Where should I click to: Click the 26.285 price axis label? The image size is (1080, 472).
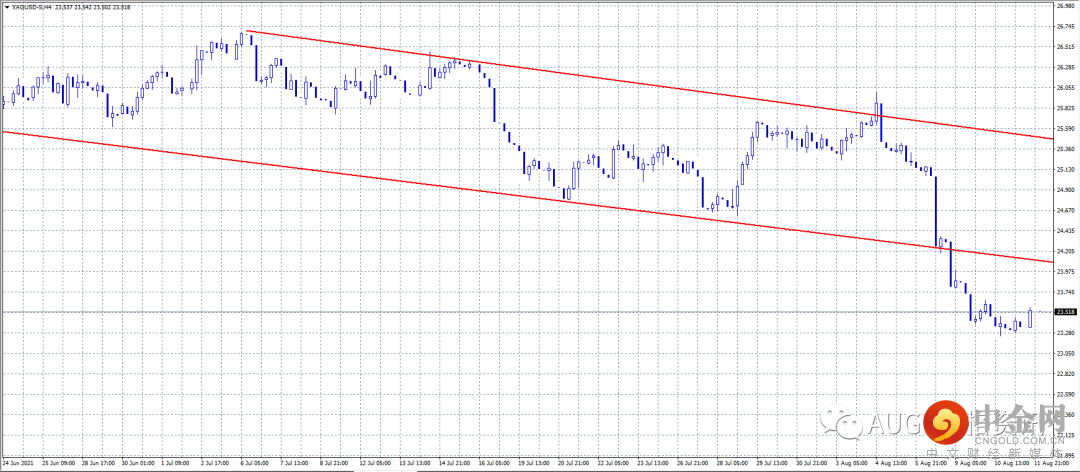pos(1066,68)
